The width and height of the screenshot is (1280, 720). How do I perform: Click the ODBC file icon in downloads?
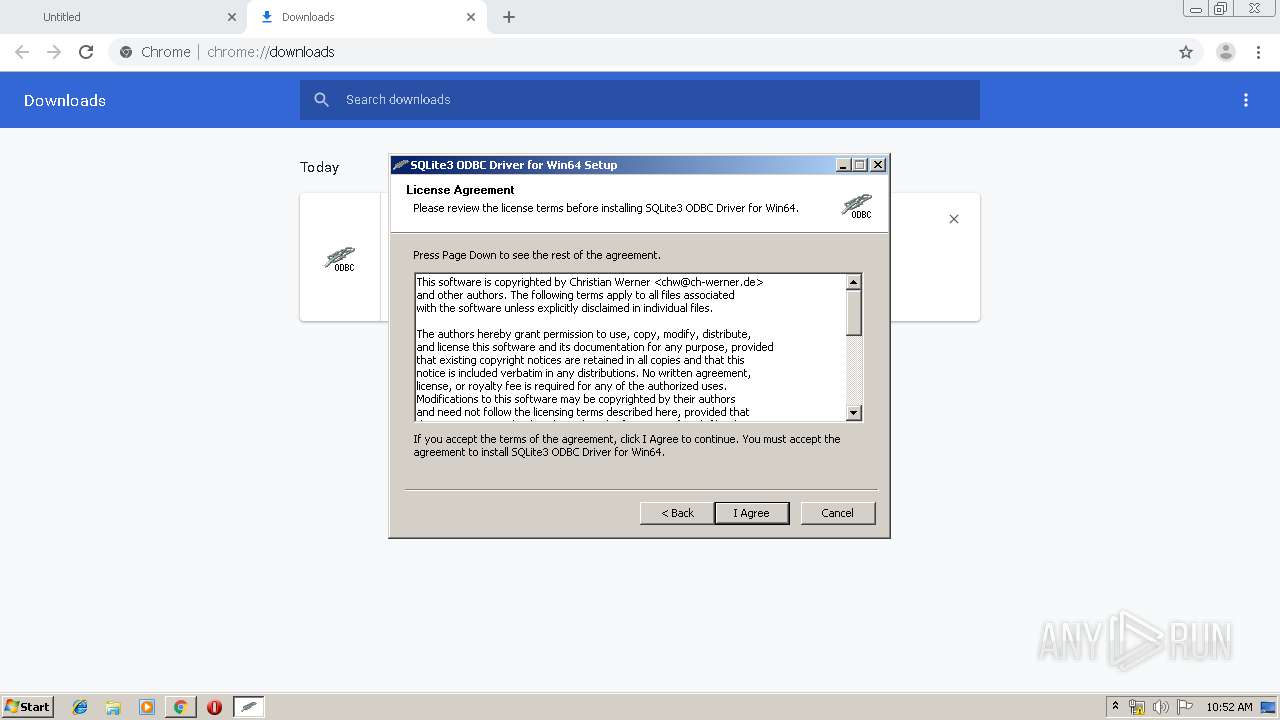340,259
